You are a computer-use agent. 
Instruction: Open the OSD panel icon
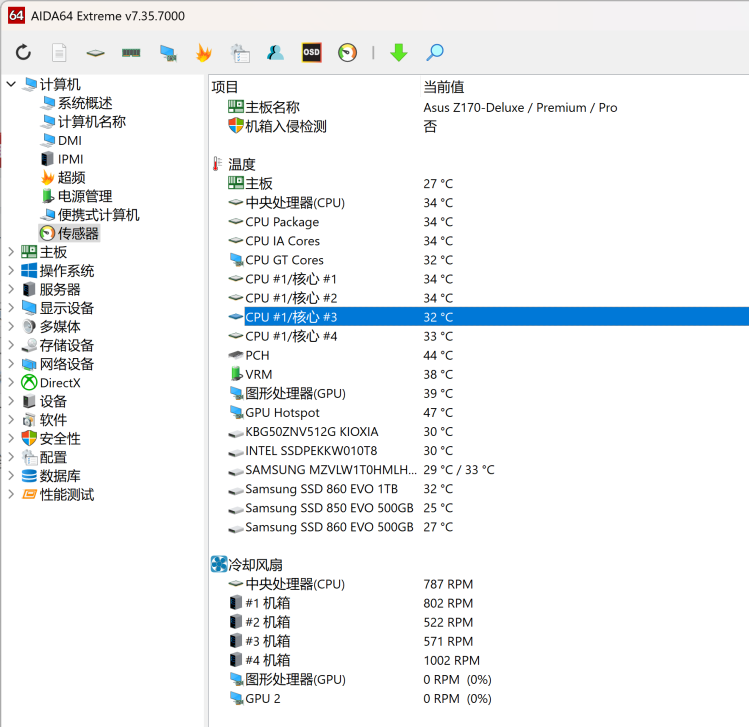[x=311, y=53]
